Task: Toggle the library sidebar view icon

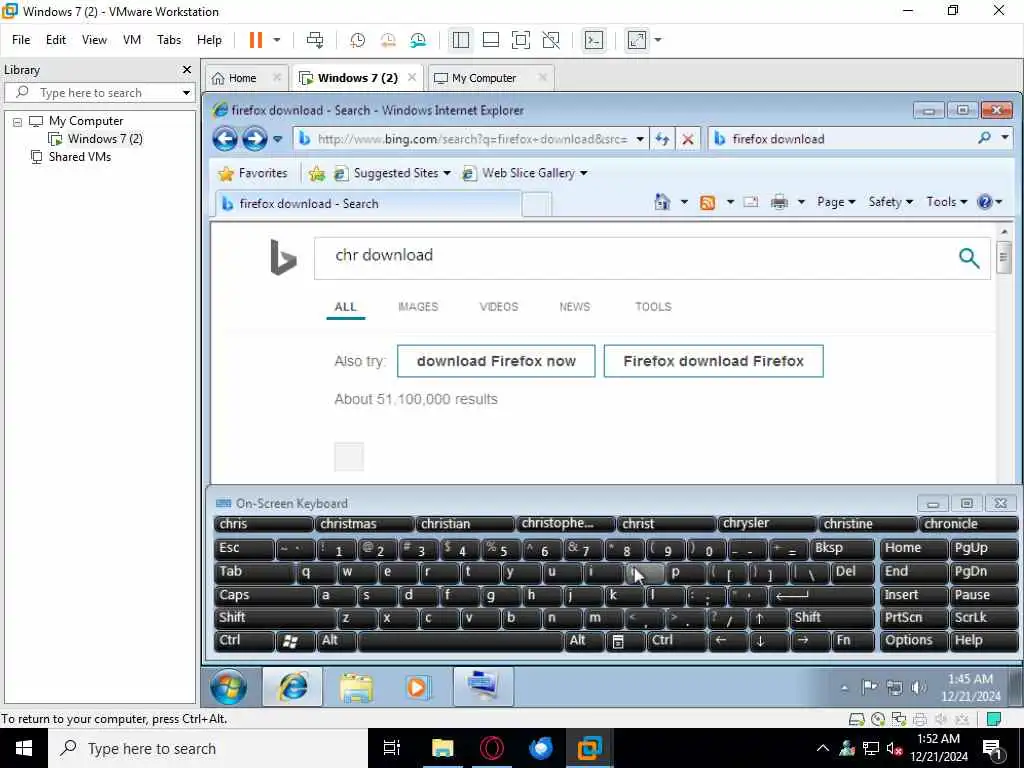Action: pyautogui.click(x=460, y=40)
